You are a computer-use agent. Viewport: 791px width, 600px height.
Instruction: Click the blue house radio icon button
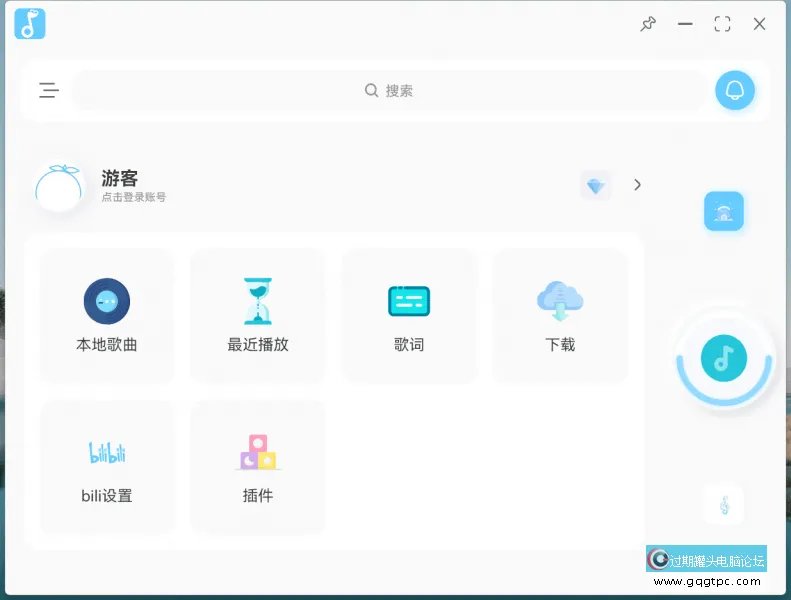coord(724,211)
